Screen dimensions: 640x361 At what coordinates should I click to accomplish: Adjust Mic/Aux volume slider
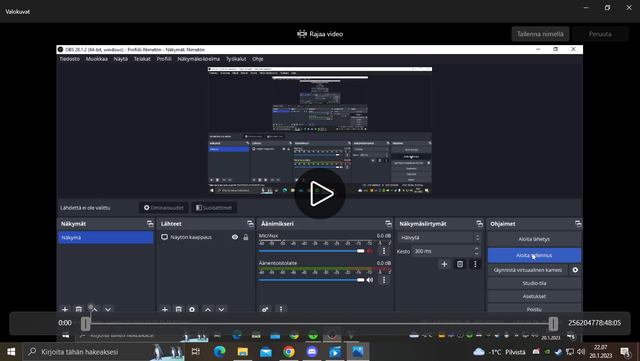[311, 251]
